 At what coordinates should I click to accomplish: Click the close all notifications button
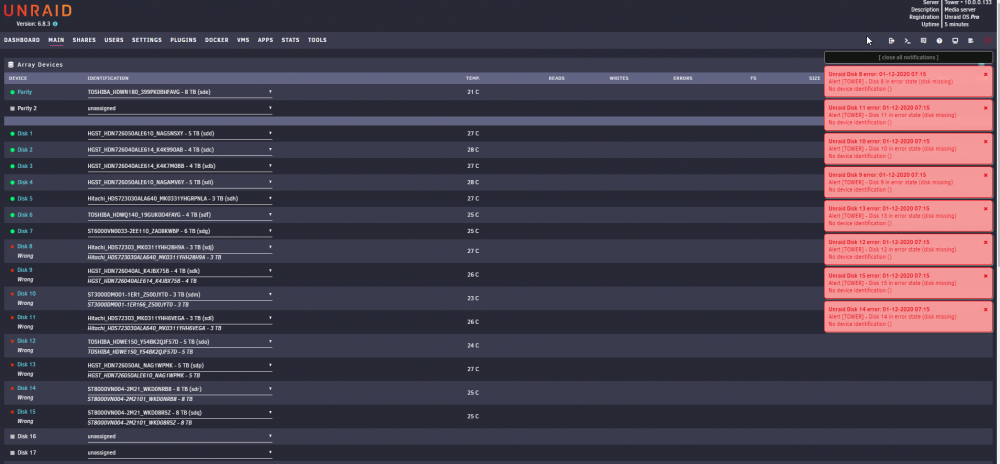[x=908, y=57]
